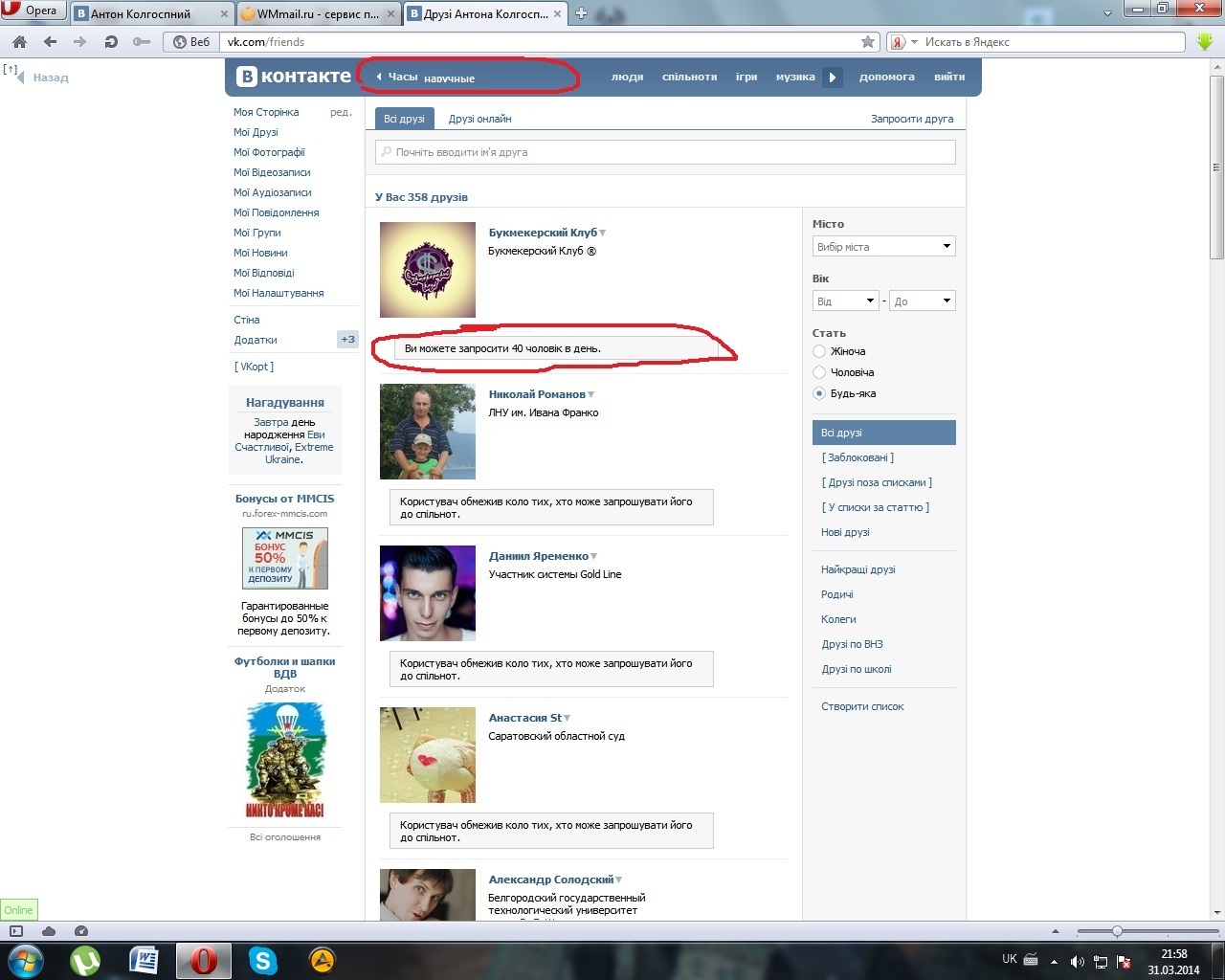Bookmark page with the star icon

(x=868, y=42)
